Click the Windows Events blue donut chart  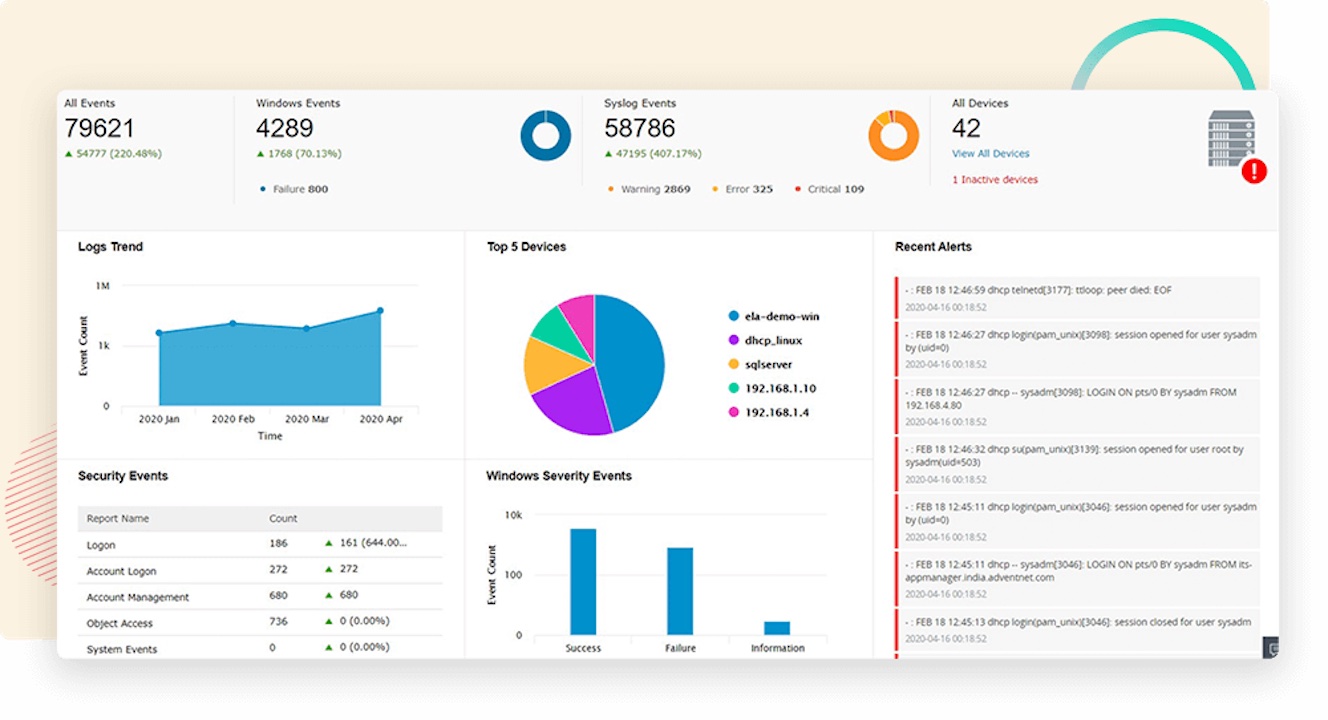click(x=545, y=136)
